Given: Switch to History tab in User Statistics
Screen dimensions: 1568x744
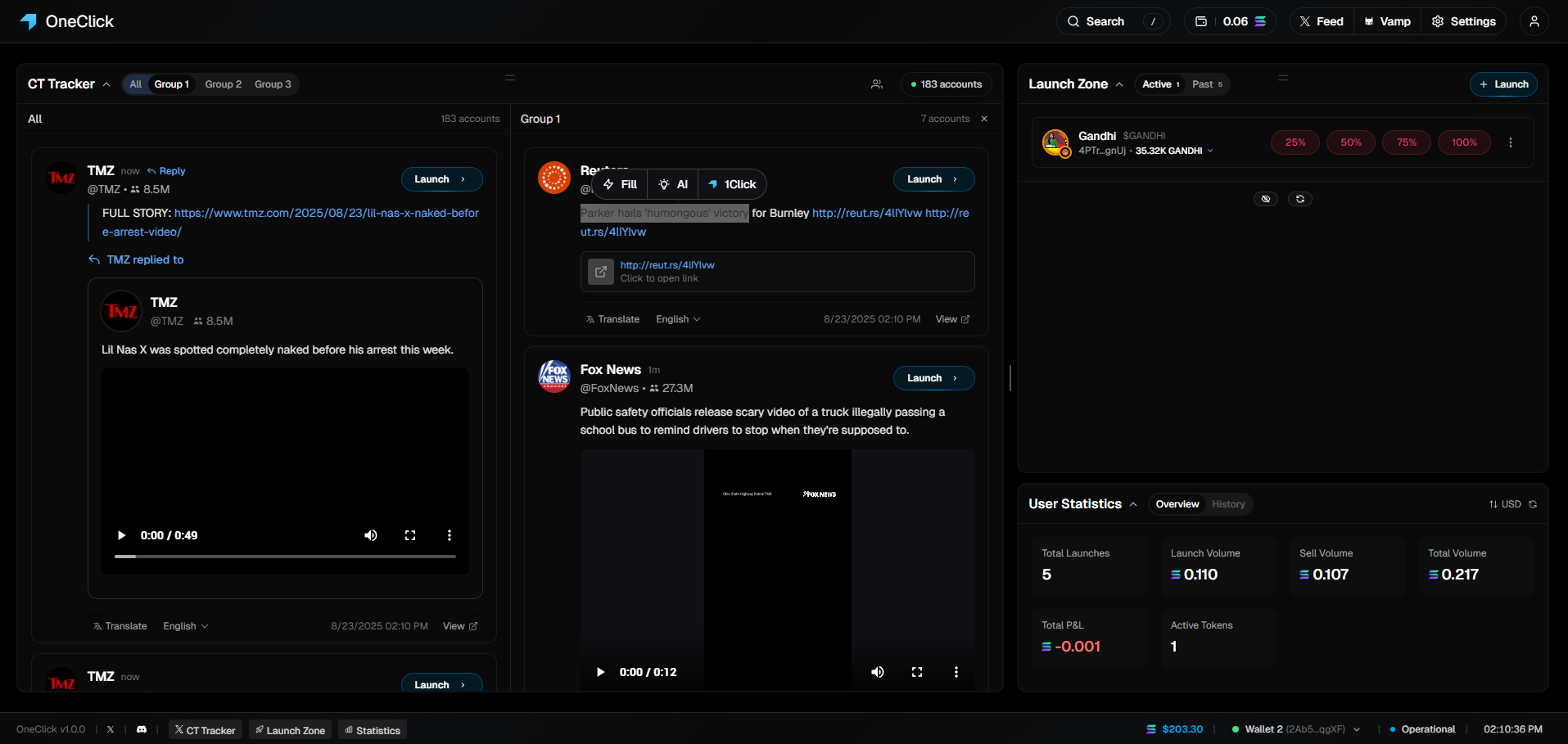Looking at the screenshot, I should 1228,504.
